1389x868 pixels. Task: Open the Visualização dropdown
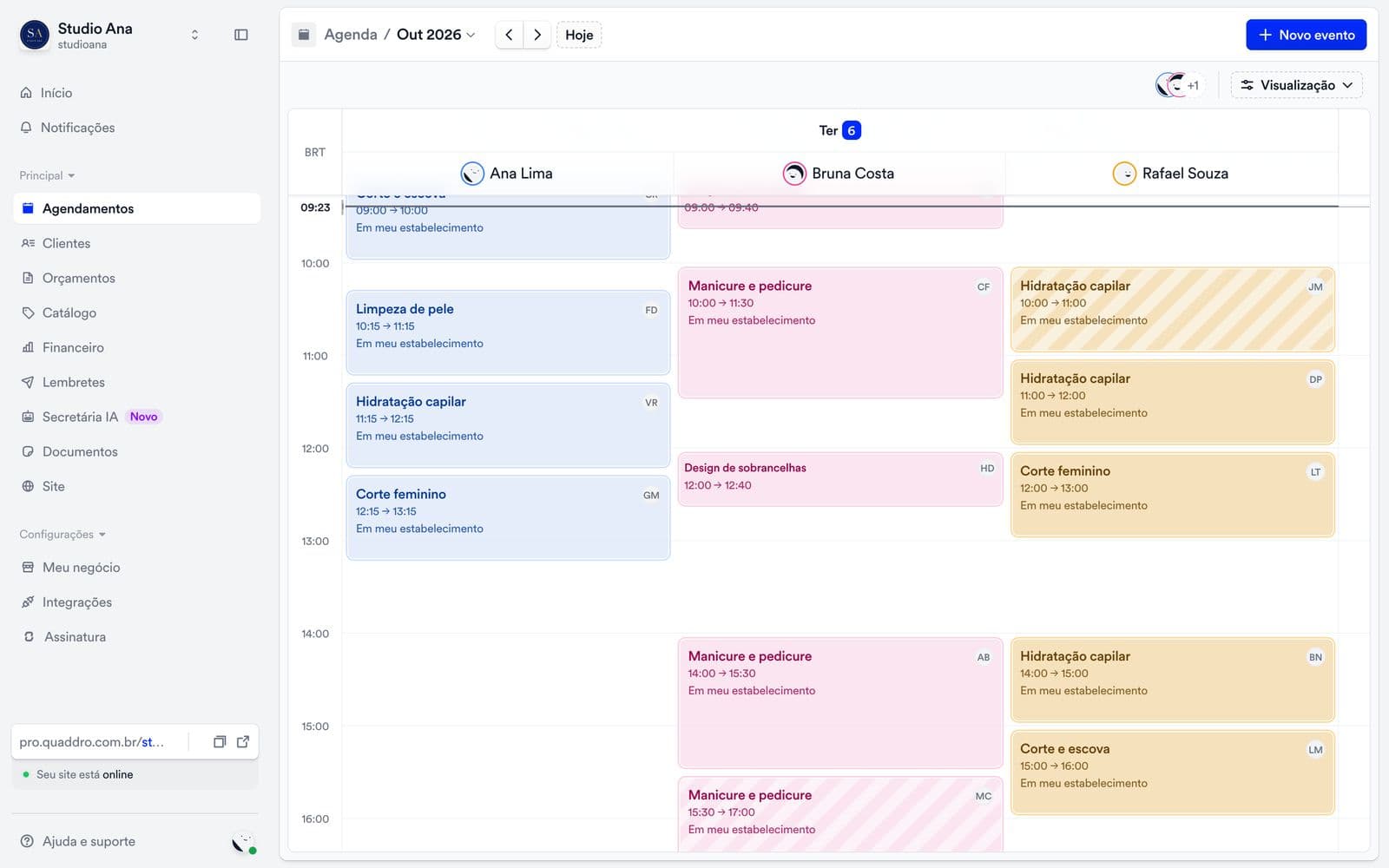click(x=1297, y=85)
